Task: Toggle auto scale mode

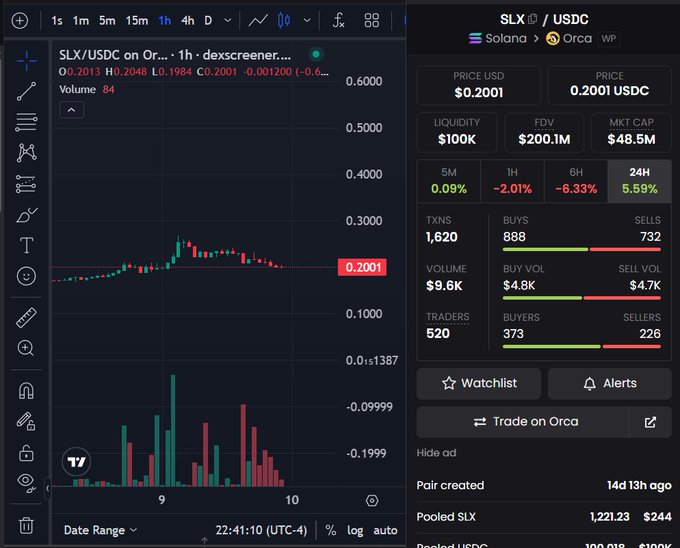Action: click(x=385, y=530)
